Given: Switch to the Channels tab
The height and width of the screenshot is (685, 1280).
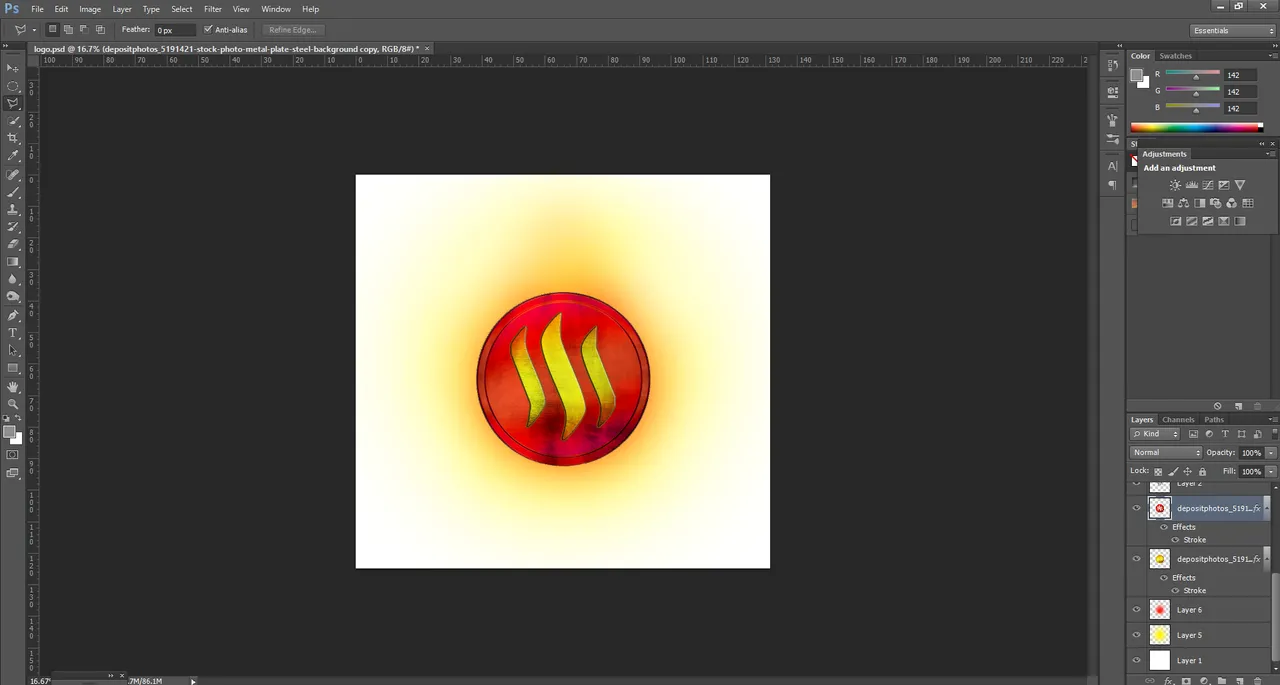Looking at the screenshot, I should (1178, 420).
